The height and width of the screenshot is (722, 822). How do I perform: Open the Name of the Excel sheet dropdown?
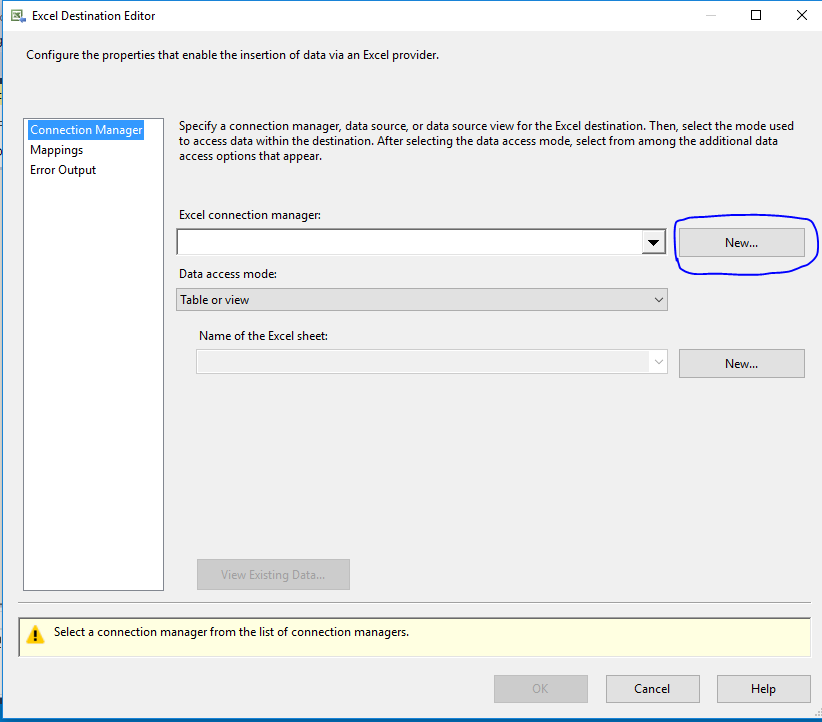[x=432, y=362]
